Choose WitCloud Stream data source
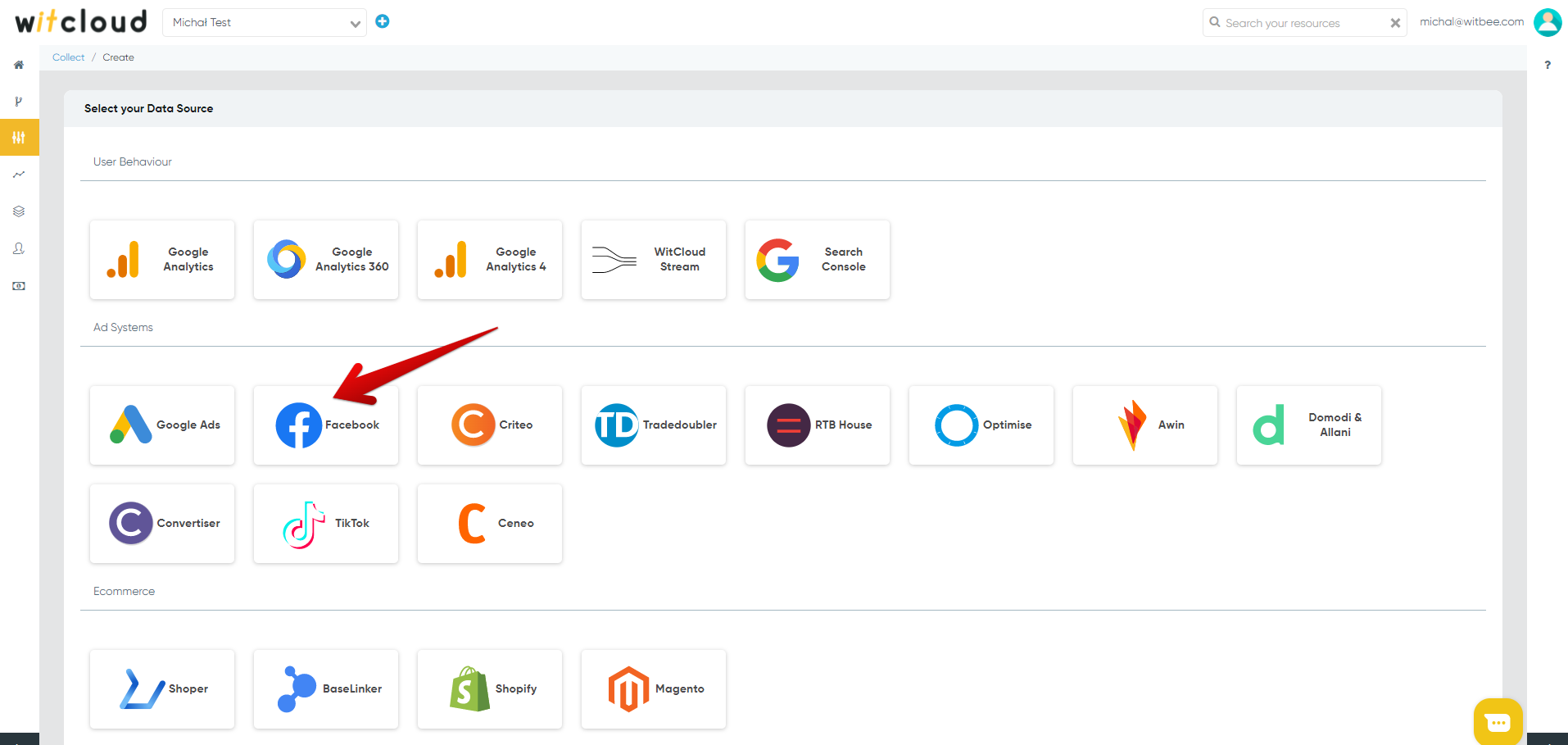 click(x=654, y=260)
